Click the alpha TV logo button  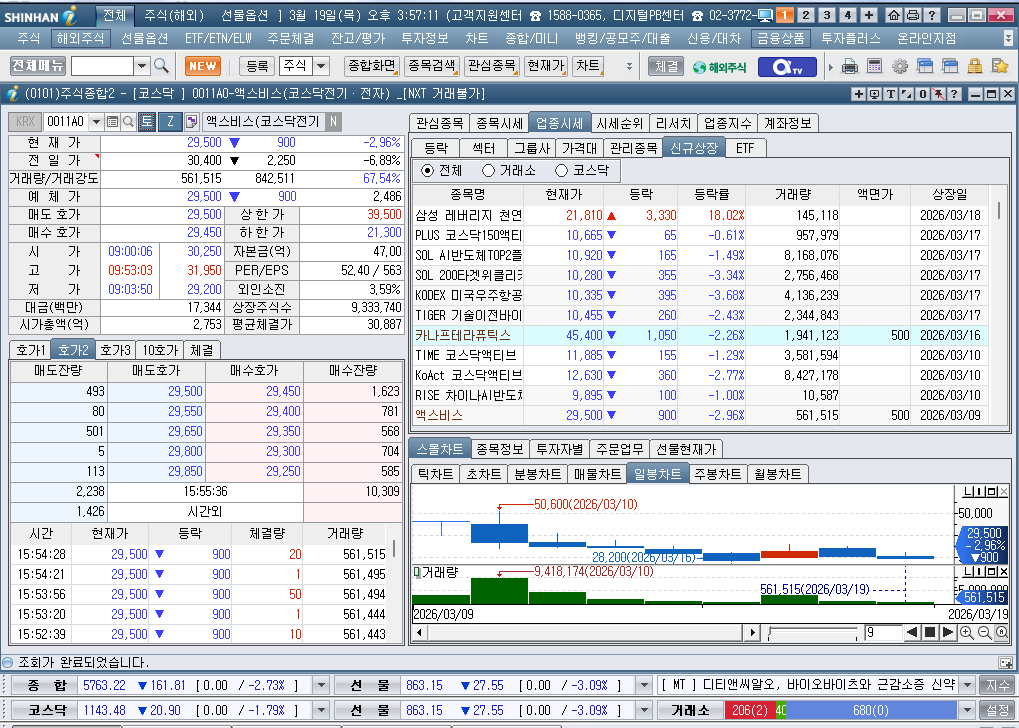point(787,66)
